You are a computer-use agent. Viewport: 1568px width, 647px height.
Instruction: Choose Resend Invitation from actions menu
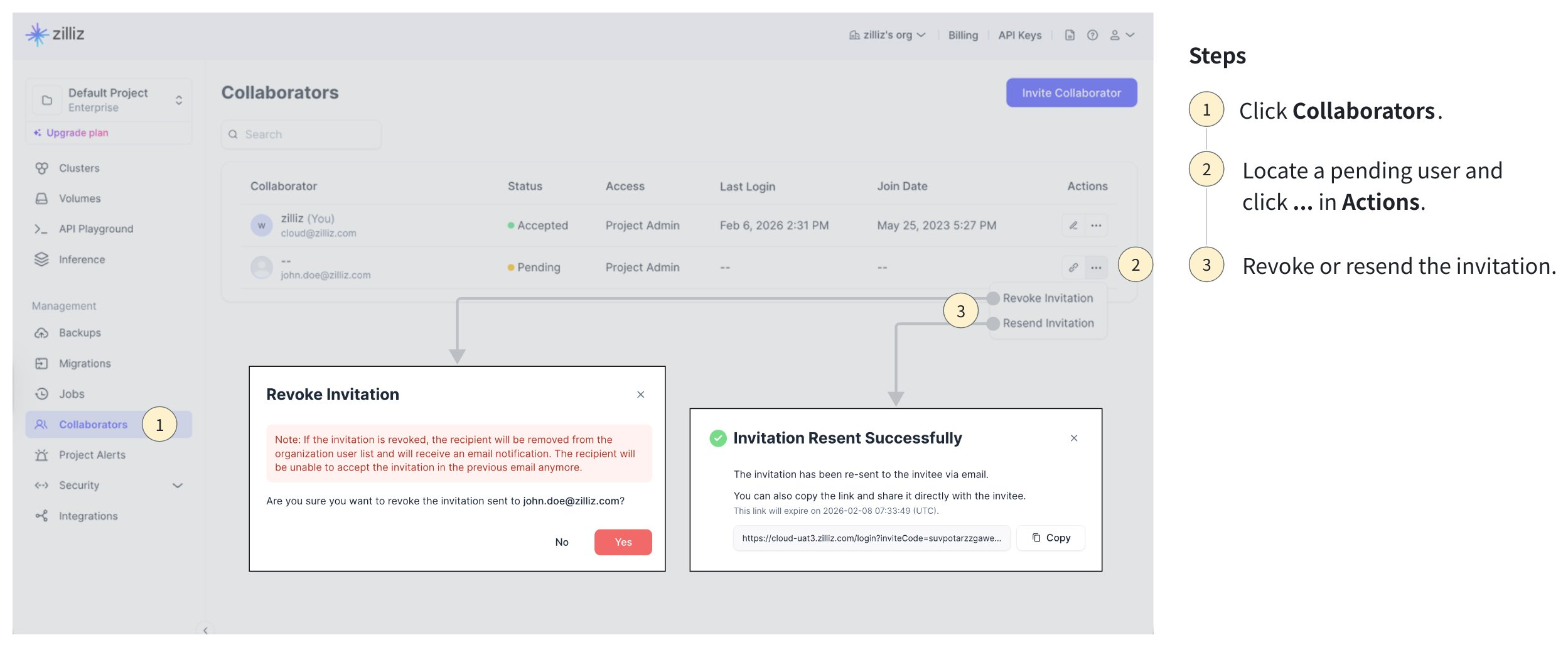(1048, 323)
